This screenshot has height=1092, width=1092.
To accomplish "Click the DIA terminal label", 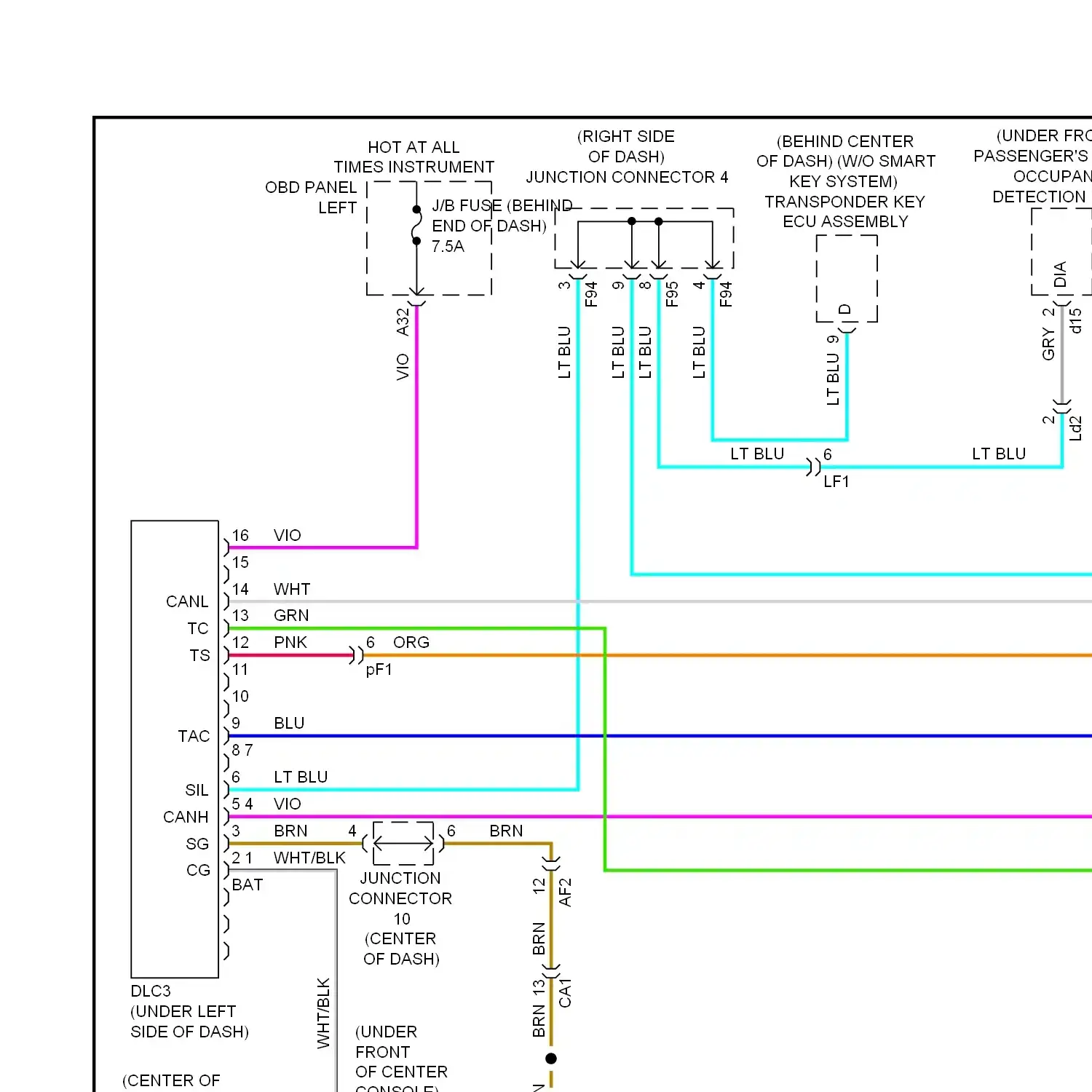I will 1060,274.
